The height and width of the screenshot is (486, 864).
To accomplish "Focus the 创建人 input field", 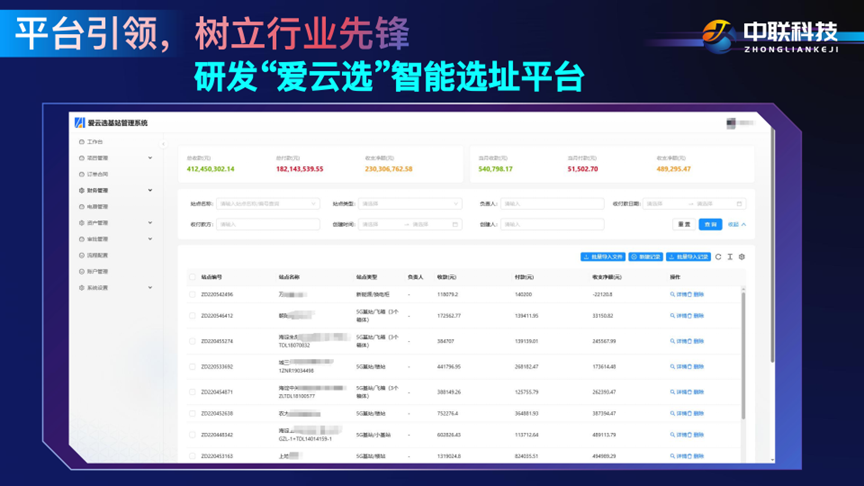I will coord(552,224).
